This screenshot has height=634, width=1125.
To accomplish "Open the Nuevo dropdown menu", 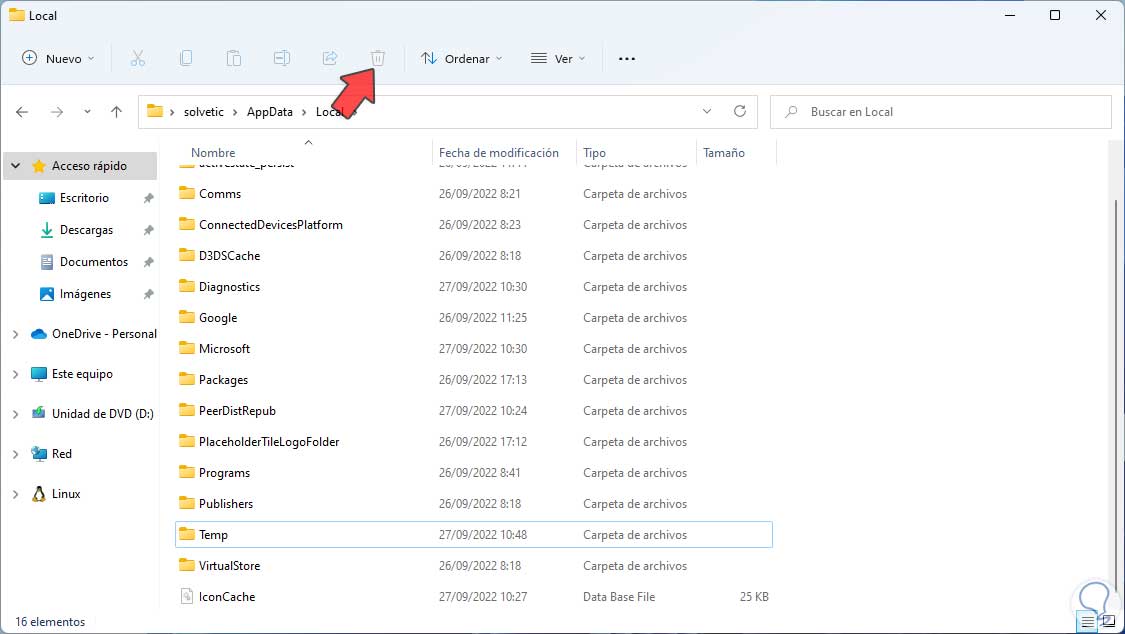I will 58,59.
